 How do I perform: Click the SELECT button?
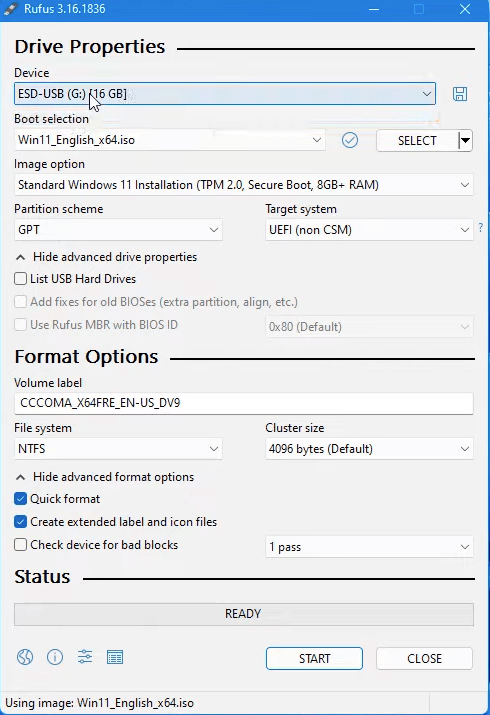click(x=417, y=140)
